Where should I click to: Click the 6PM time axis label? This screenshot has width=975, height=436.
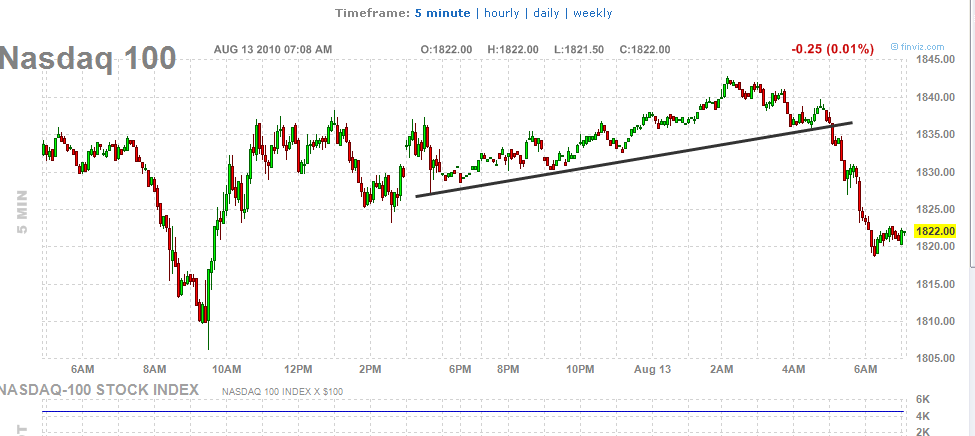point(460,369)
